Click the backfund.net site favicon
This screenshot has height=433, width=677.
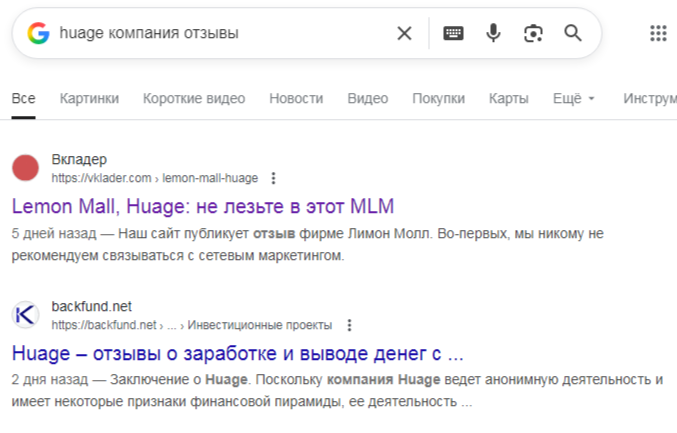pos(26,315)
